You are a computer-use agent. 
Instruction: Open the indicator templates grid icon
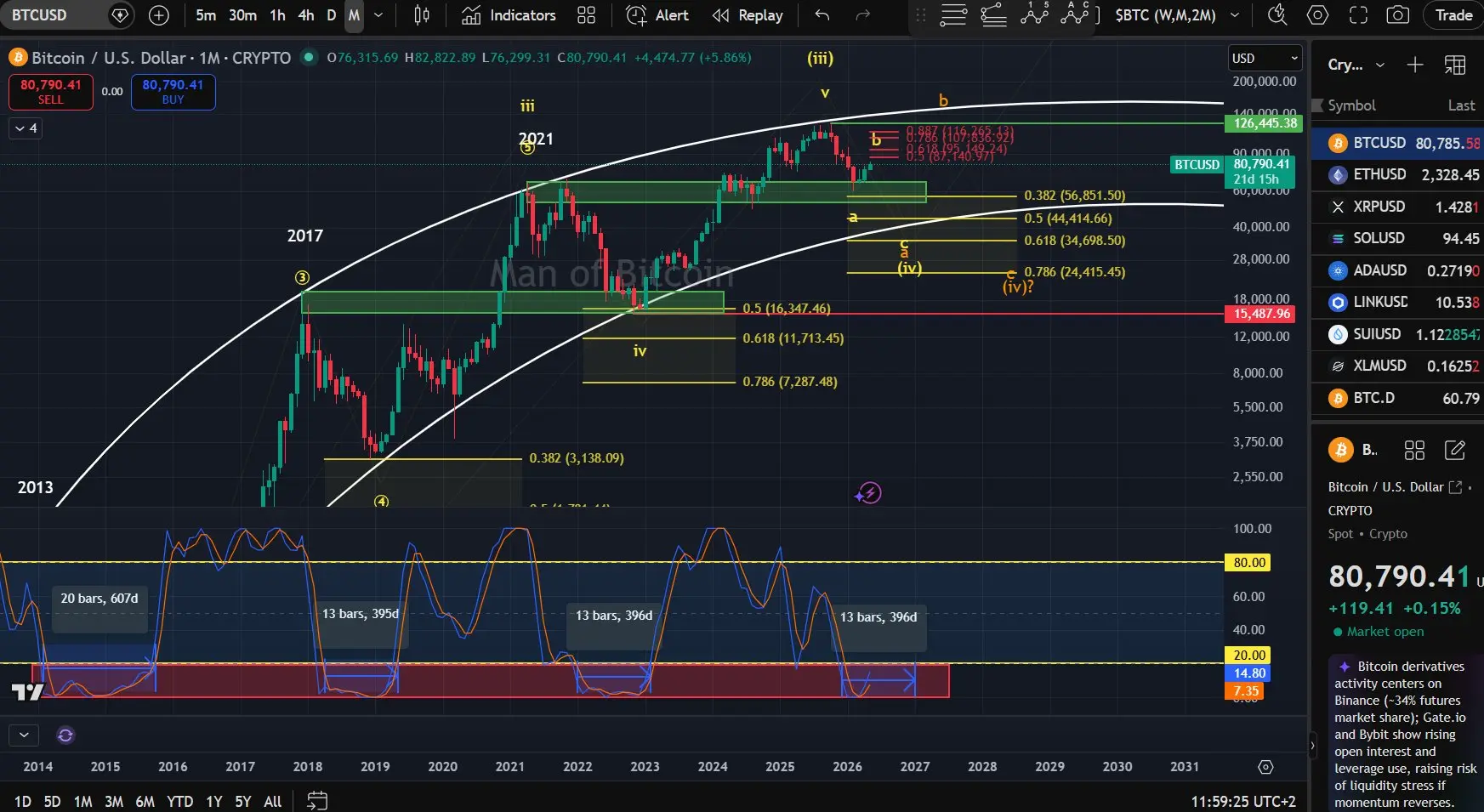[x=586, y=15]
